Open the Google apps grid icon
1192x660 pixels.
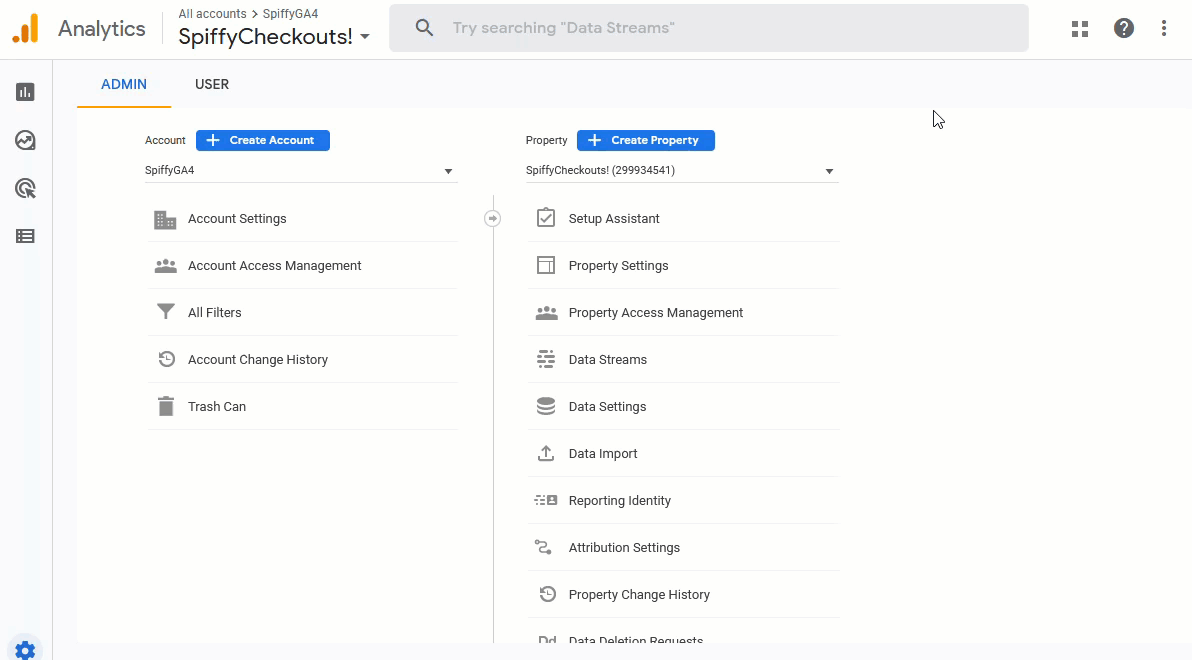pos(1079,29)
